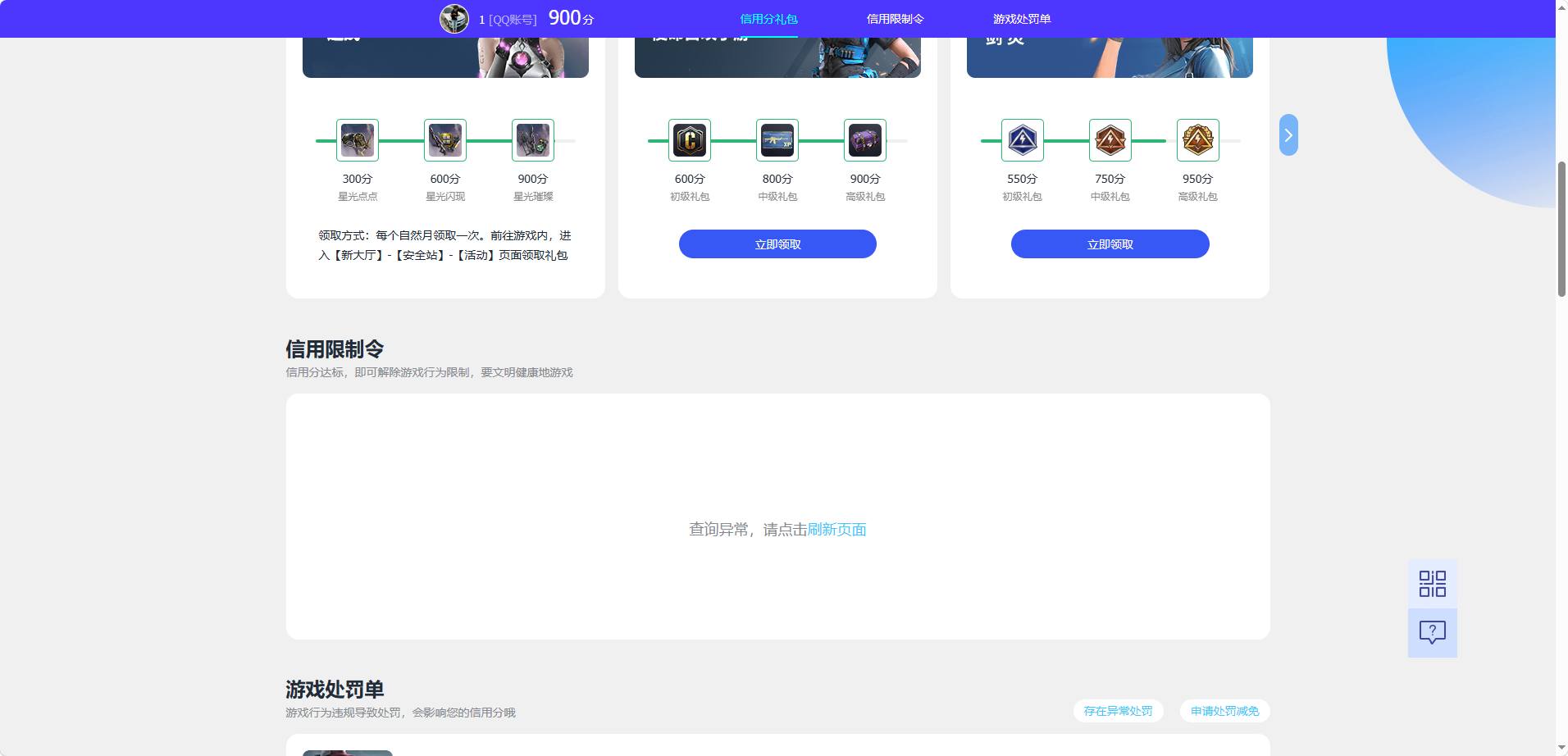The image size is (1568, 756).
Task: Click the 900分 credit score text
Action: tap(571, 18)
